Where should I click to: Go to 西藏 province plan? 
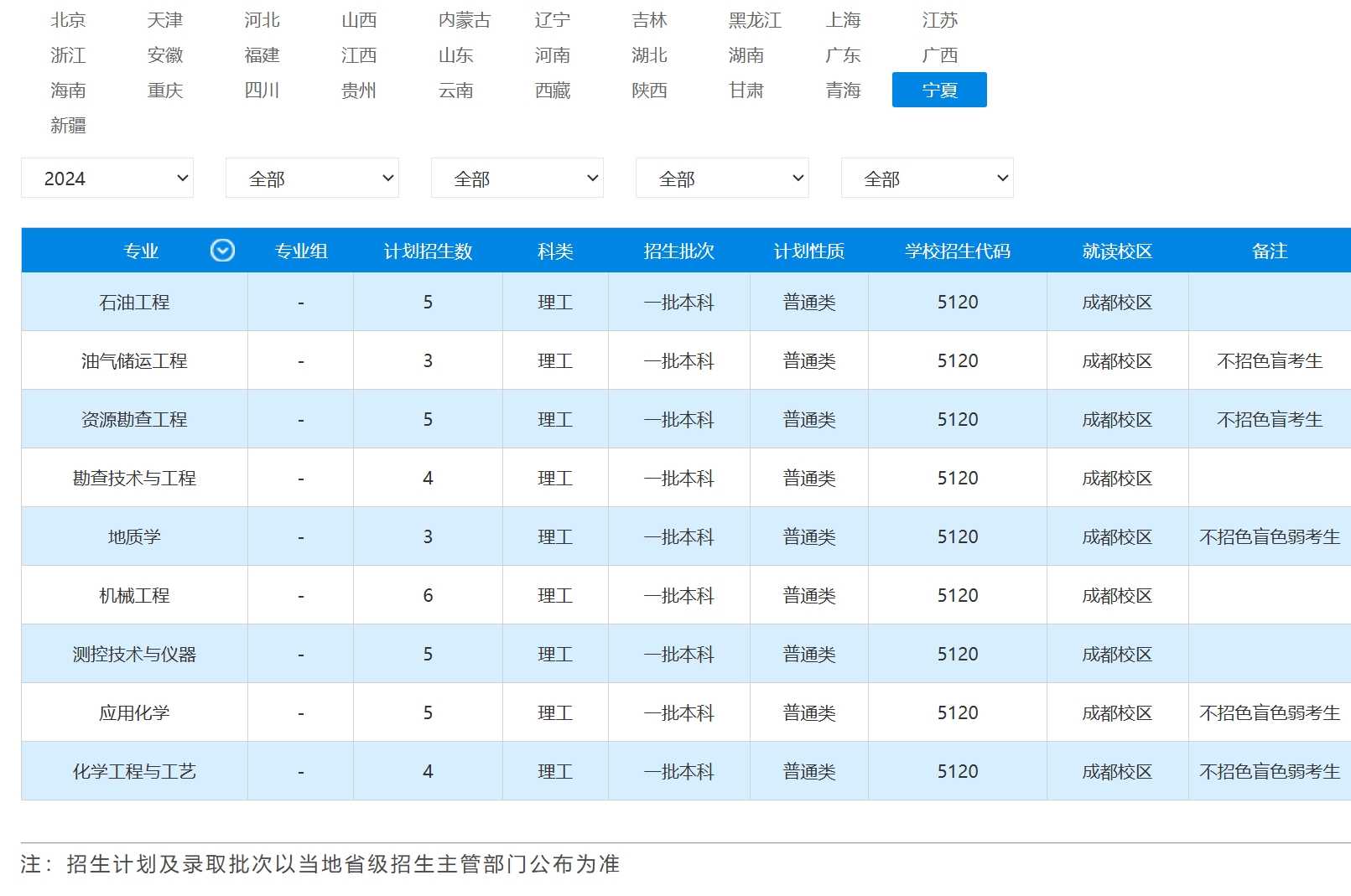pos(553,91)
